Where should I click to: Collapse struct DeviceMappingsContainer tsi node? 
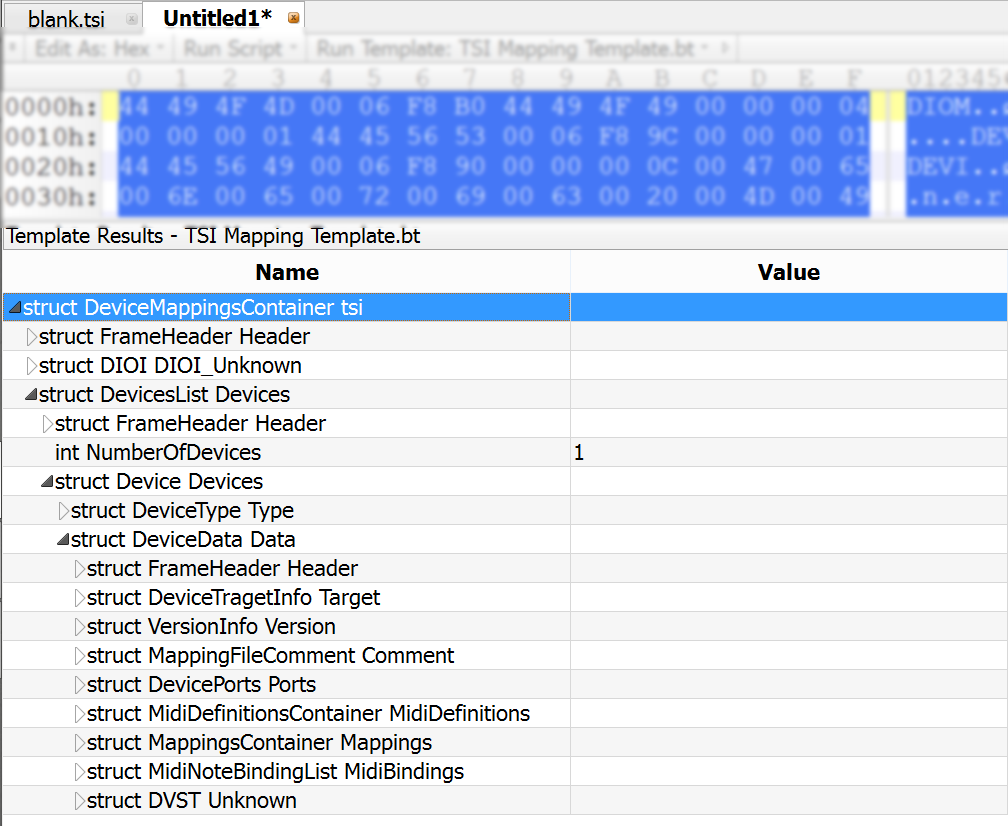coord(13,308)
